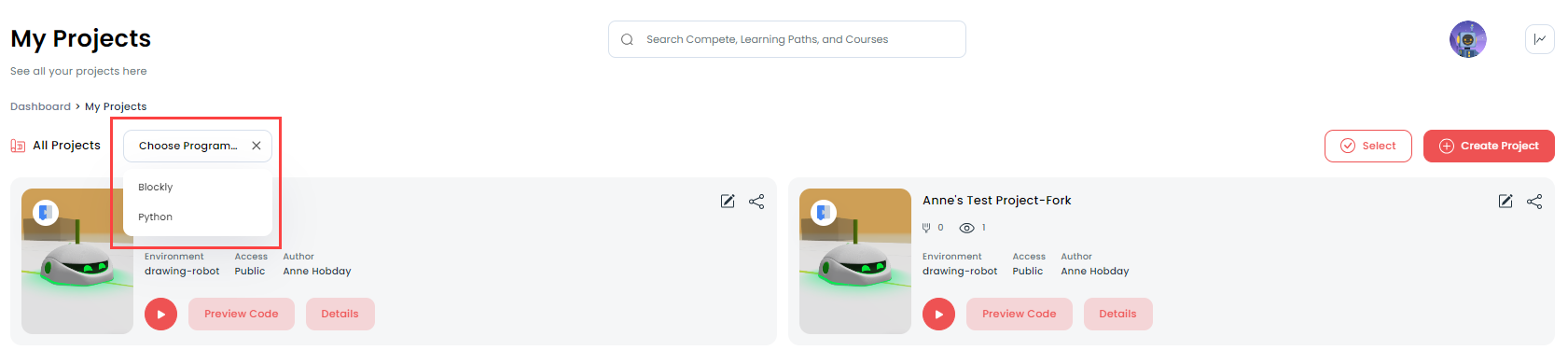This screenshot has height=364, width=1568.
Task: Clear the Choose Program dropdown selection
Action: pos(257,146)
